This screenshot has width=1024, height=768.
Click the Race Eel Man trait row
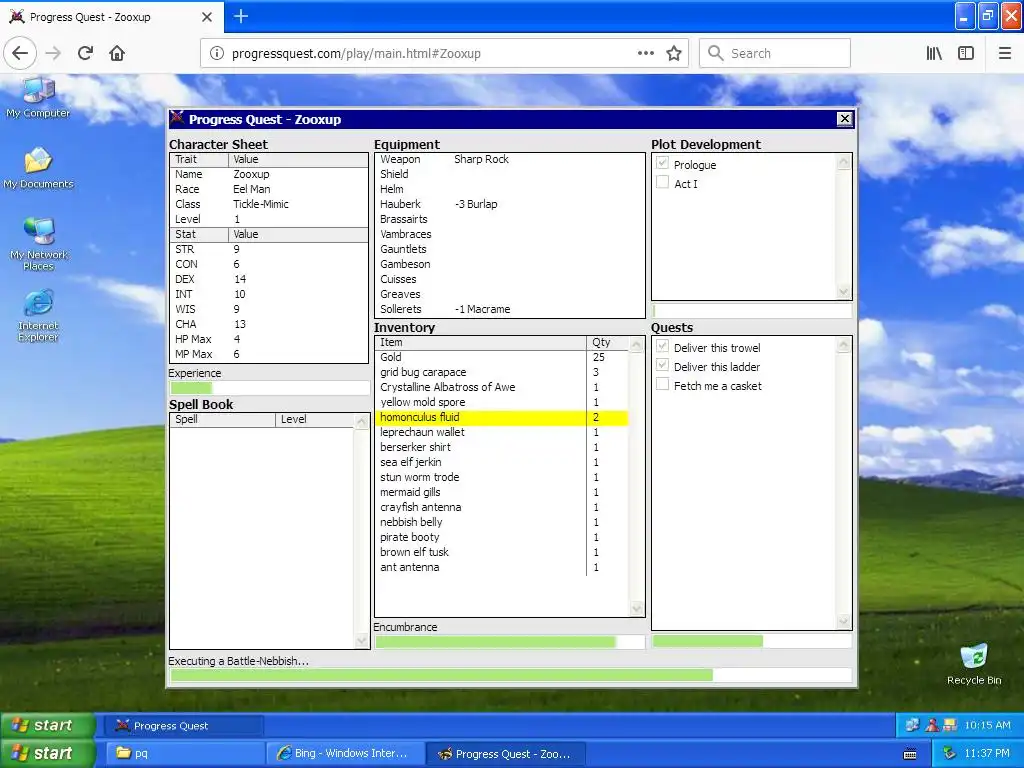269,189
